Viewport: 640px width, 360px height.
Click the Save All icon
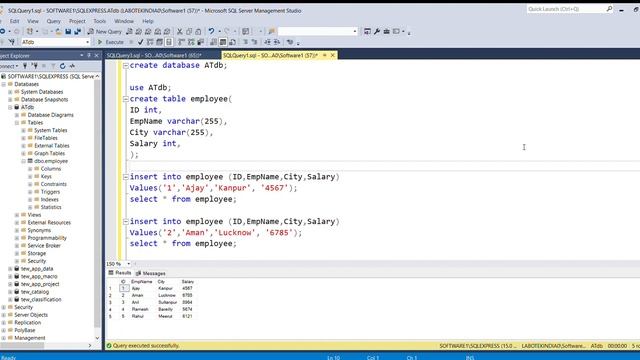pos(77,31)
